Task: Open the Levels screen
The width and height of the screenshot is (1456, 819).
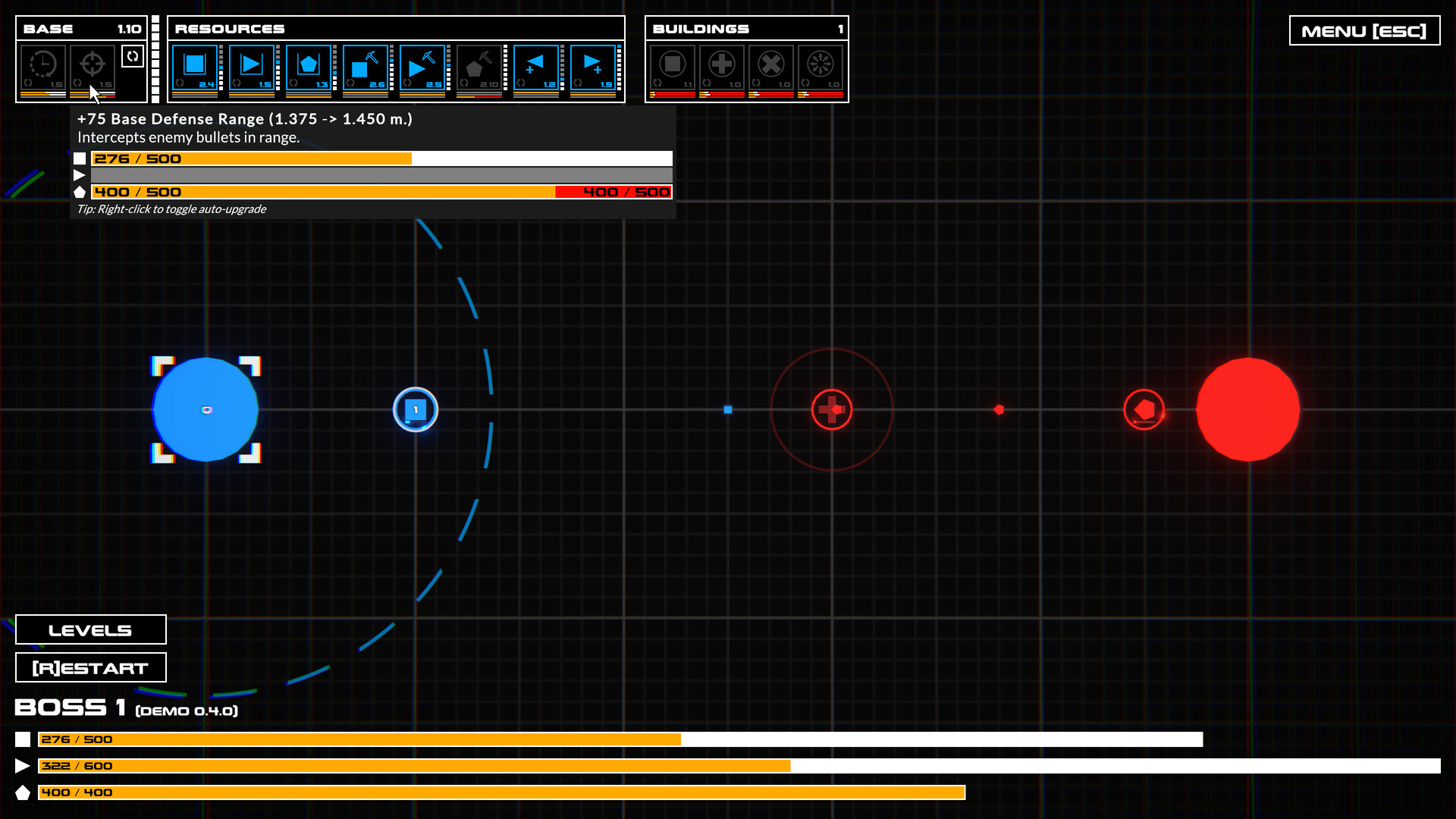Action: [90, 629]
